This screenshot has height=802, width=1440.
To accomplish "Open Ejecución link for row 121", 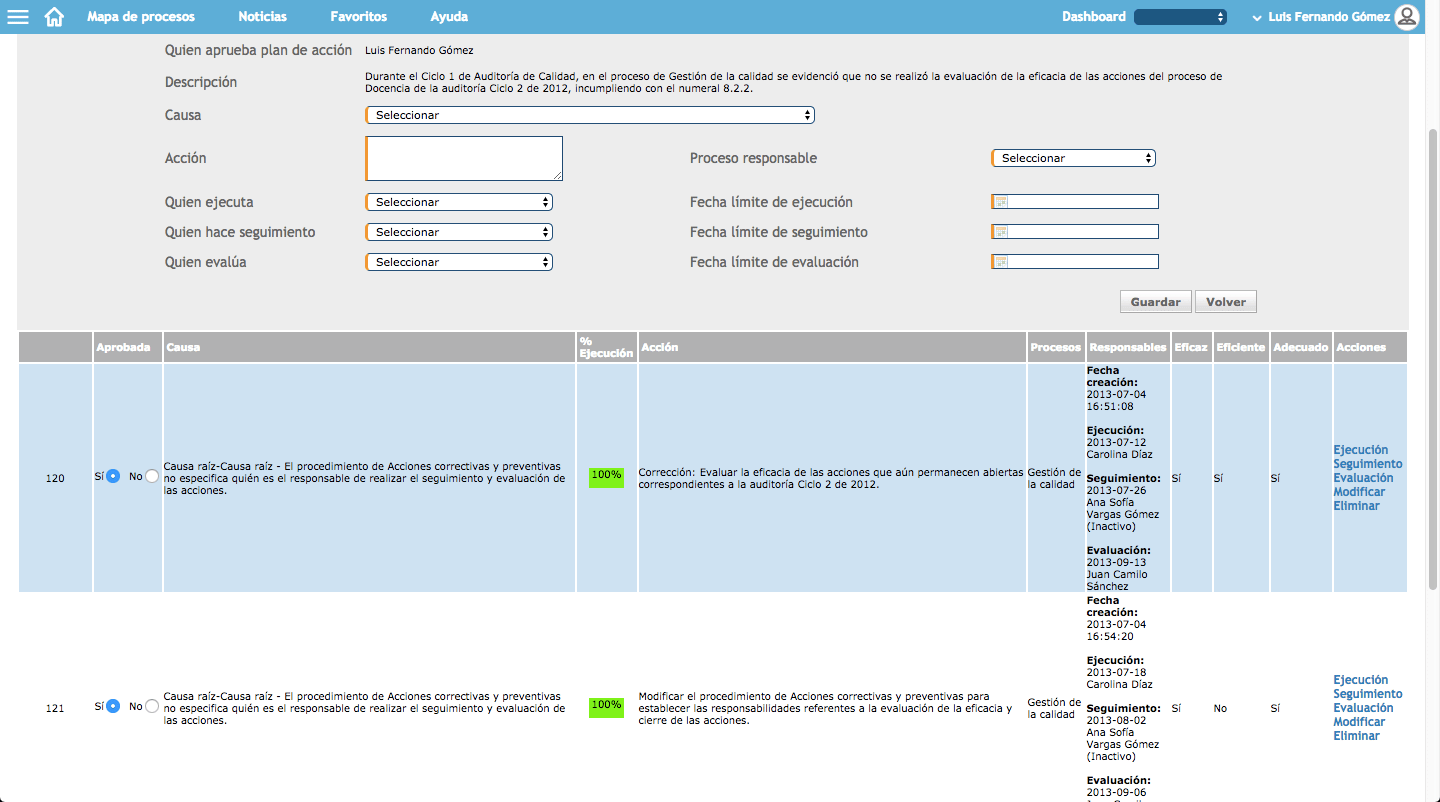I will (1361, 680).
